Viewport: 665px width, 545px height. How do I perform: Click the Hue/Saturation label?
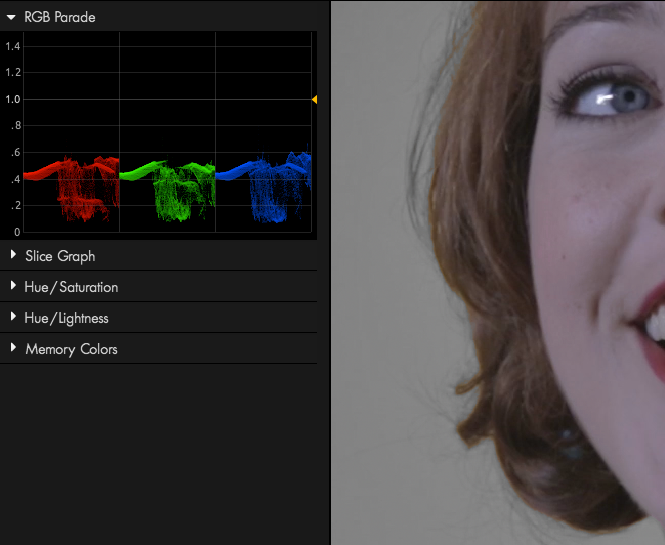[71, 287]
